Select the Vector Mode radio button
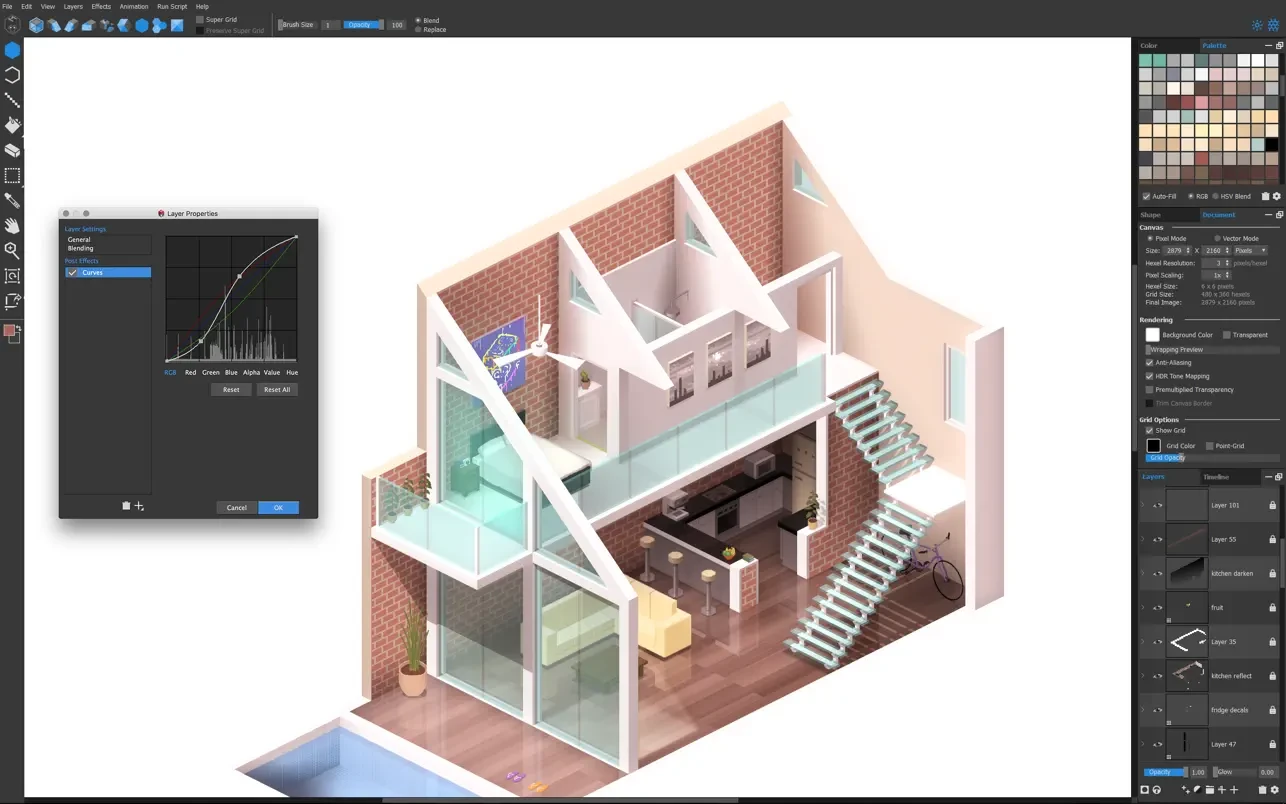Screen dimensions: 1286x804 coord(1217,238)
